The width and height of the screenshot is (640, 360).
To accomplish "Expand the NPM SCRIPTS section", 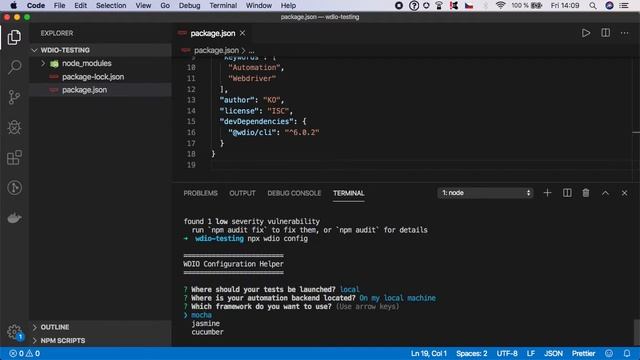I will coord(100,340).
